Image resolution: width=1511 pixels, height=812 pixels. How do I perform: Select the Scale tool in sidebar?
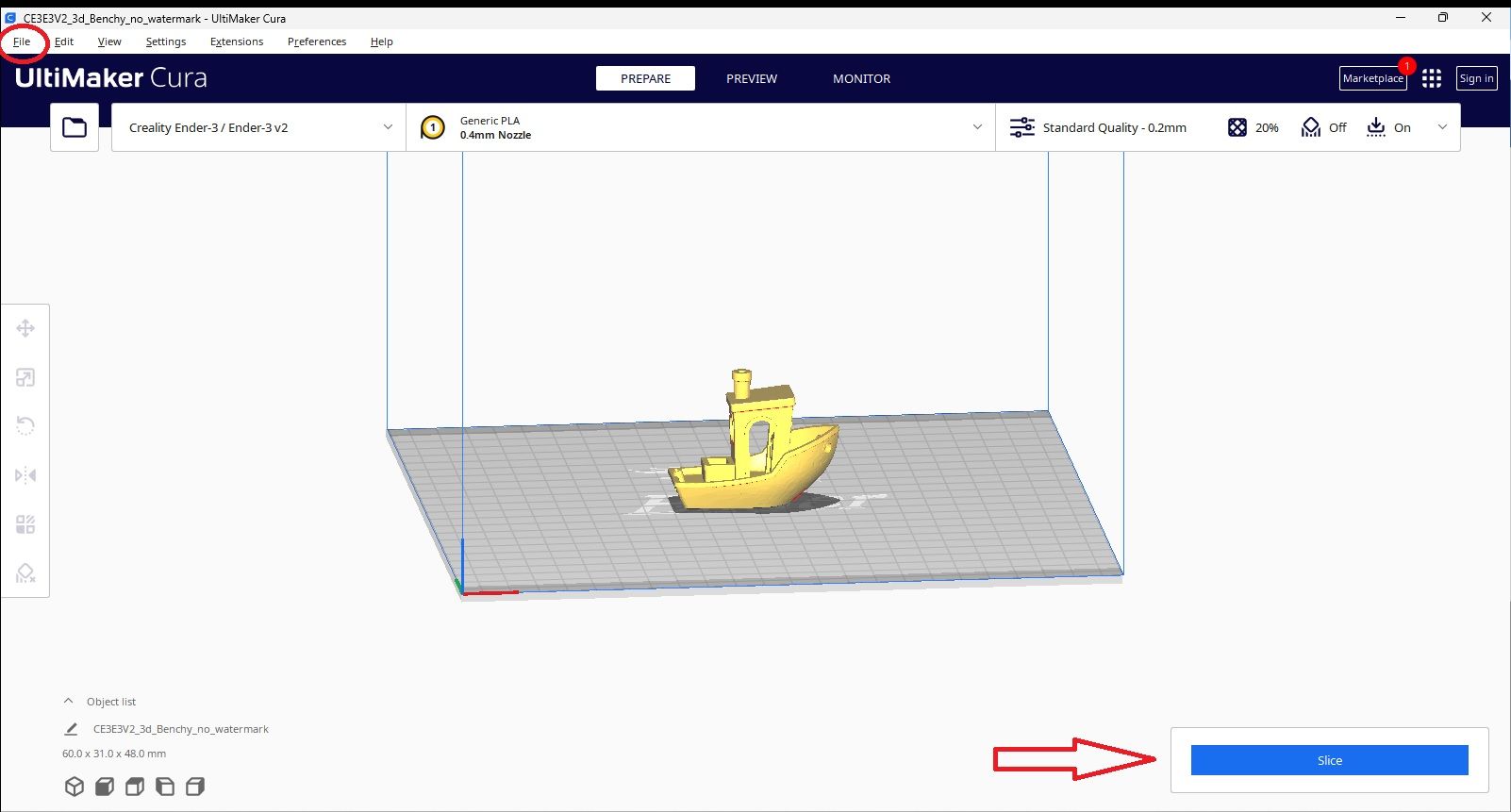25,377
